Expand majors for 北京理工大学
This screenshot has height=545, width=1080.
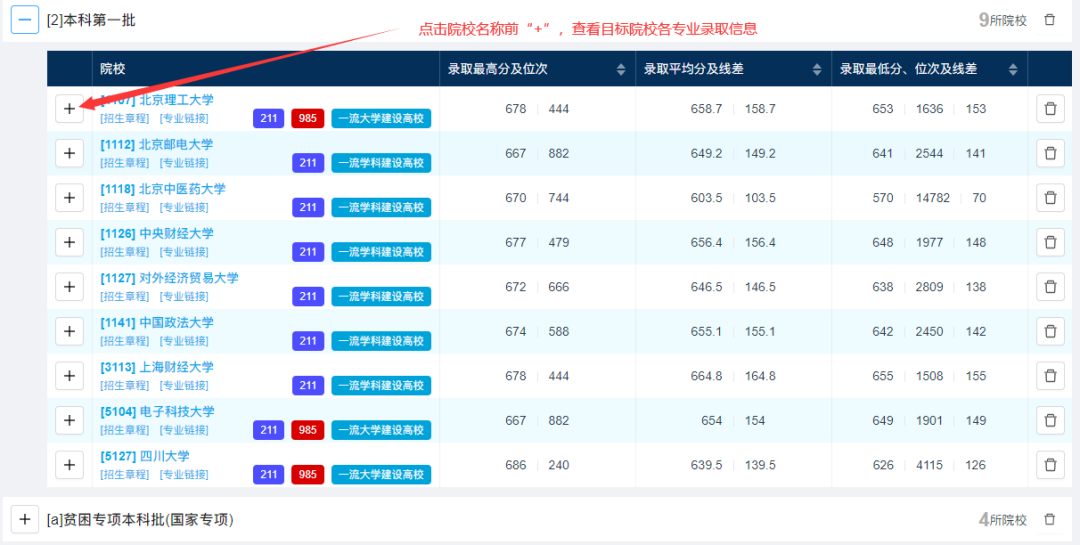[70, 109]
